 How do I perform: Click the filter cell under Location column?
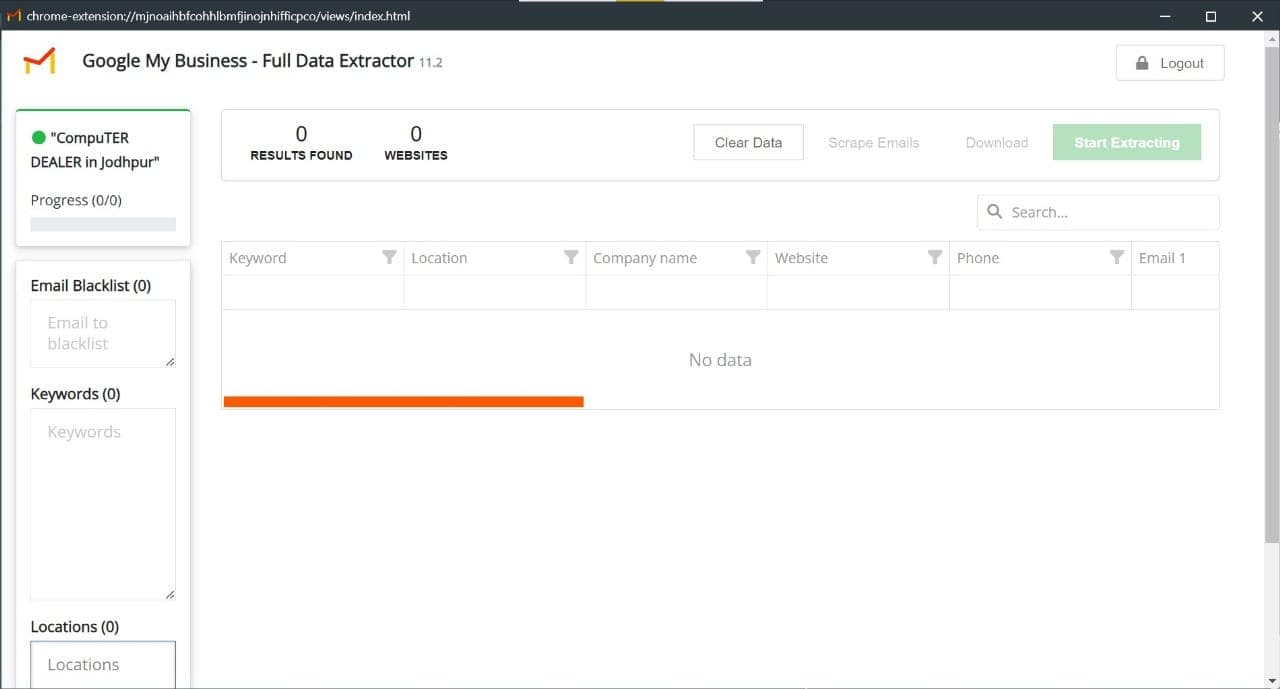tap(495, 292)
